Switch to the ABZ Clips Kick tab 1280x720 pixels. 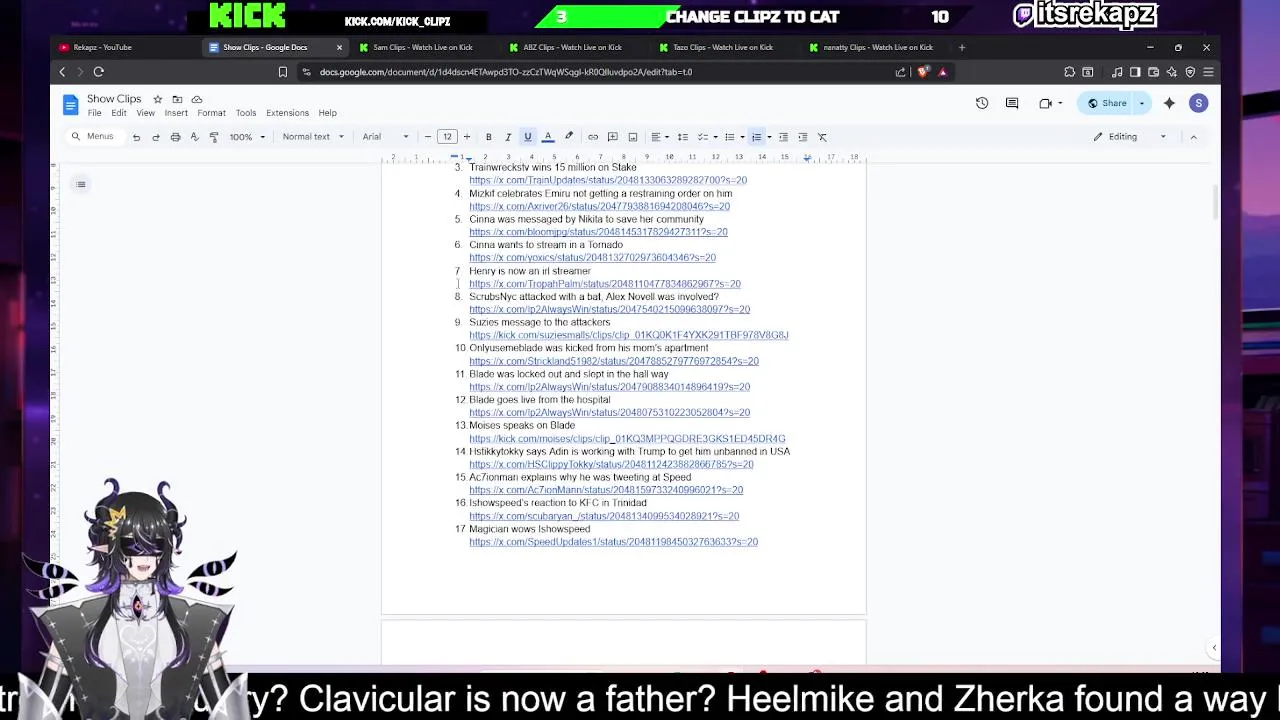(x=572, y=47)
